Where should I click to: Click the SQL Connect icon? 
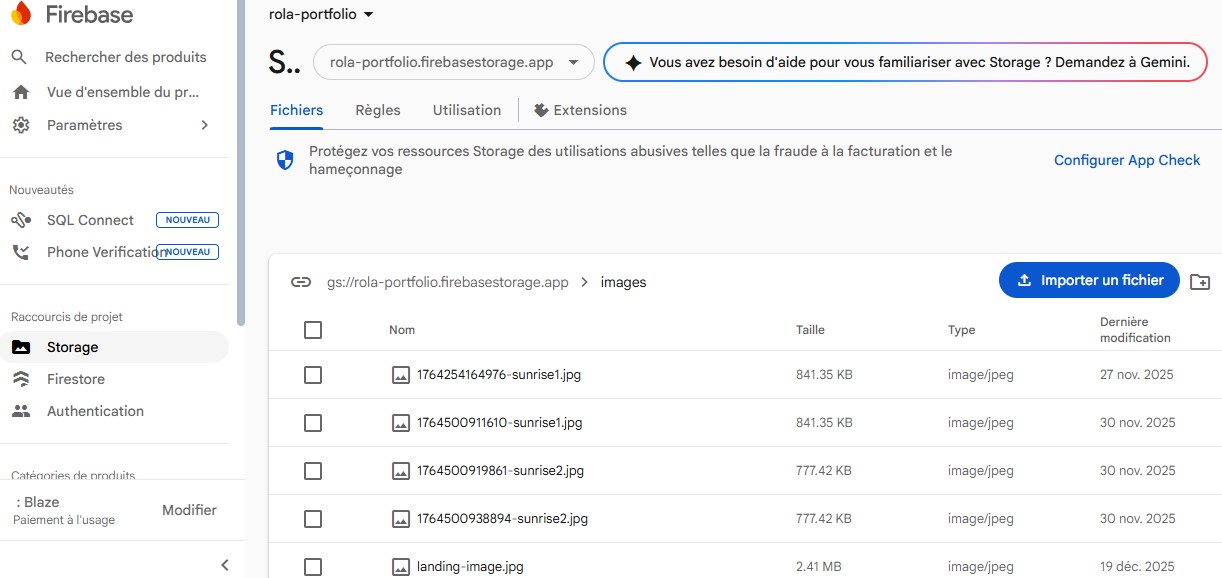tap(20, 220)
